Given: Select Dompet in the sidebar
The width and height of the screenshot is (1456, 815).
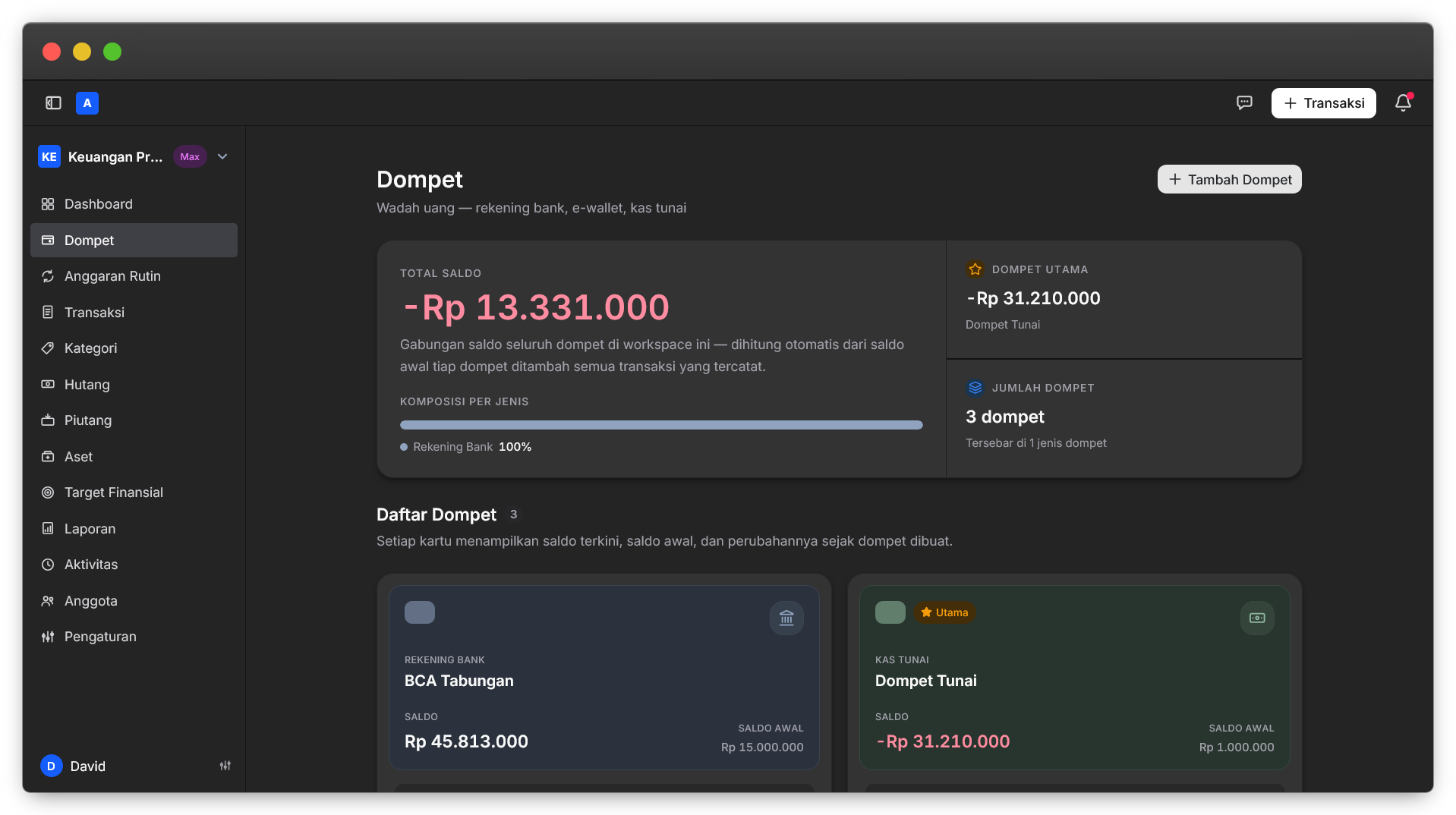Looking at the screenshot, I should pyautogui.click(x=134, y=241).
